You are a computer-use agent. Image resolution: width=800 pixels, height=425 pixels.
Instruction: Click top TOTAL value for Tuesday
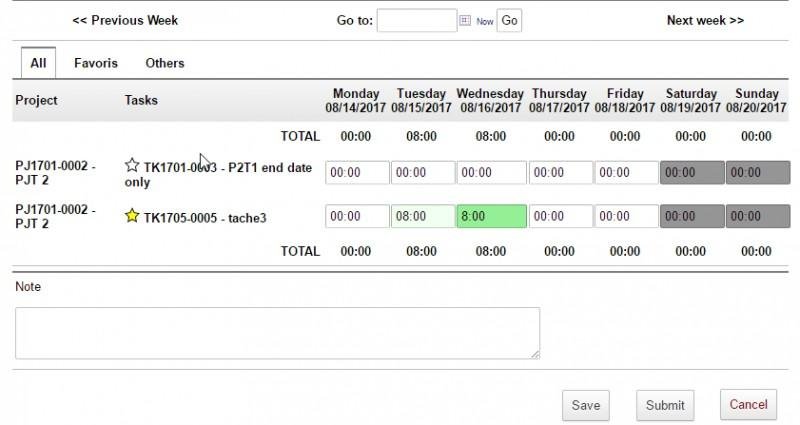pyautogui.click(x=421, y=136)
